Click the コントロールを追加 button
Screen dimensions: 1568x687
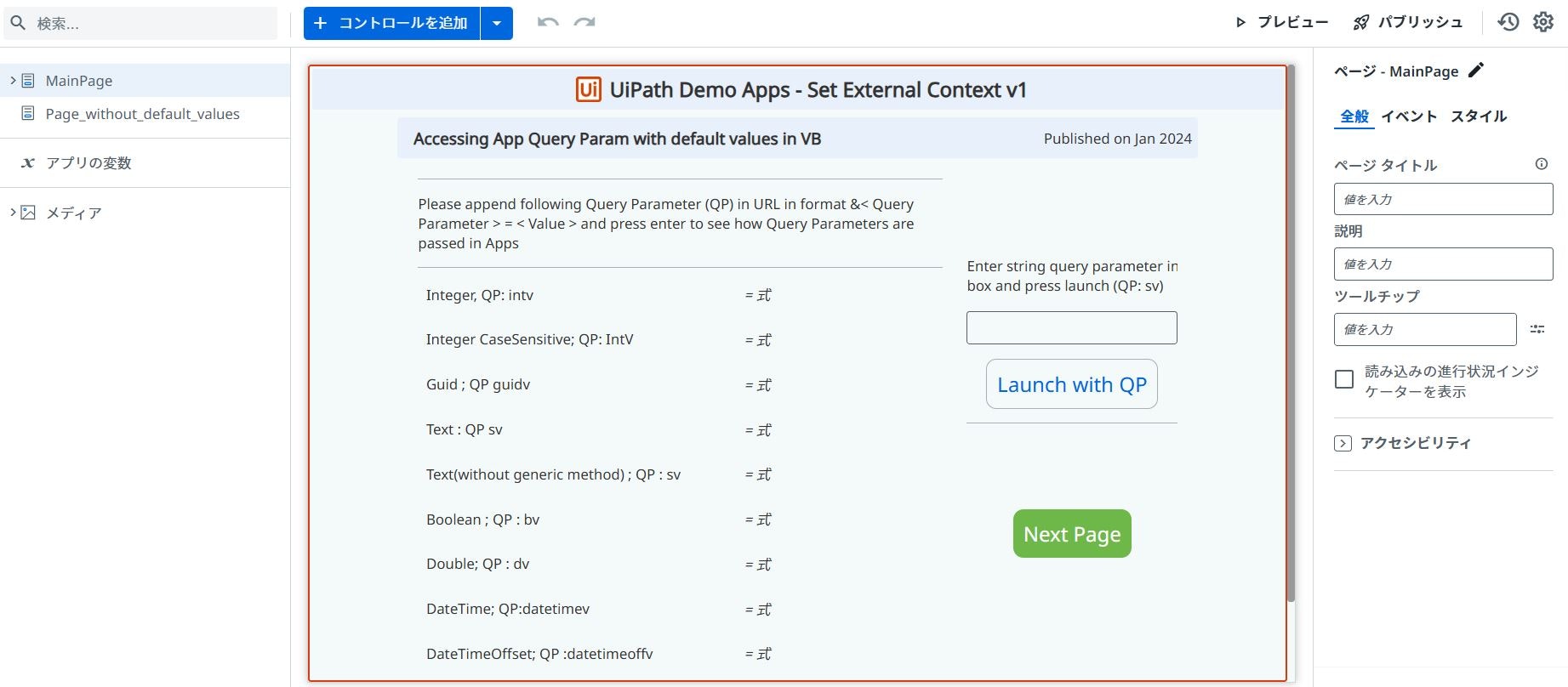click(392, 23)
